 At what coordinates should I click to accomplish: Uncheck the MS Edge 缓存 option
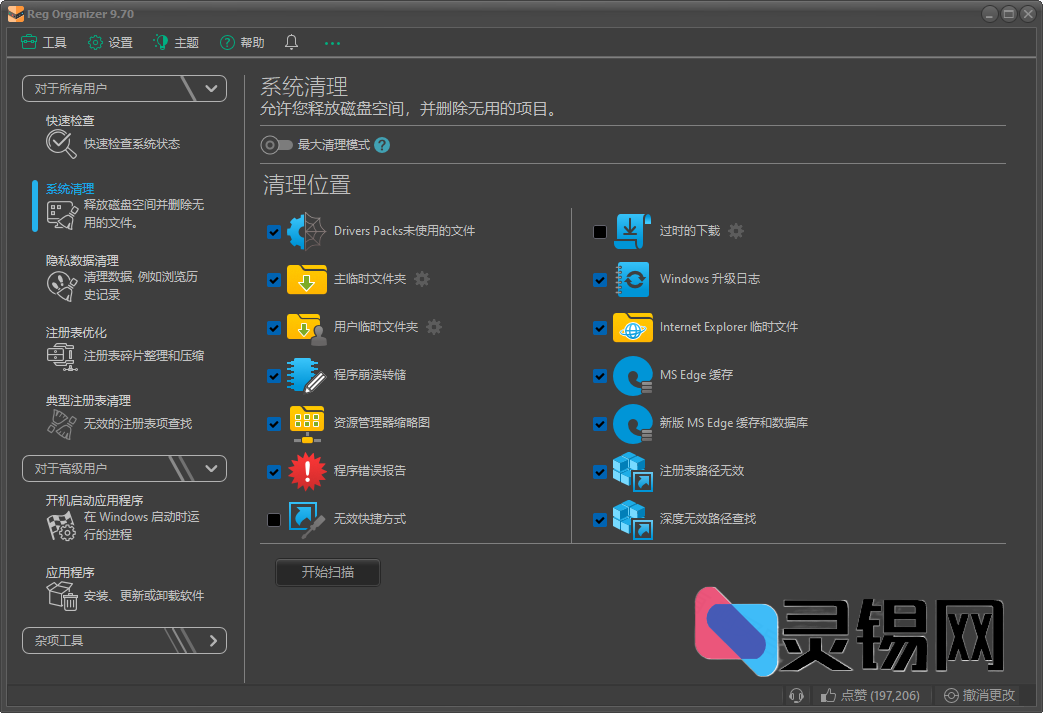click(600, 375)
